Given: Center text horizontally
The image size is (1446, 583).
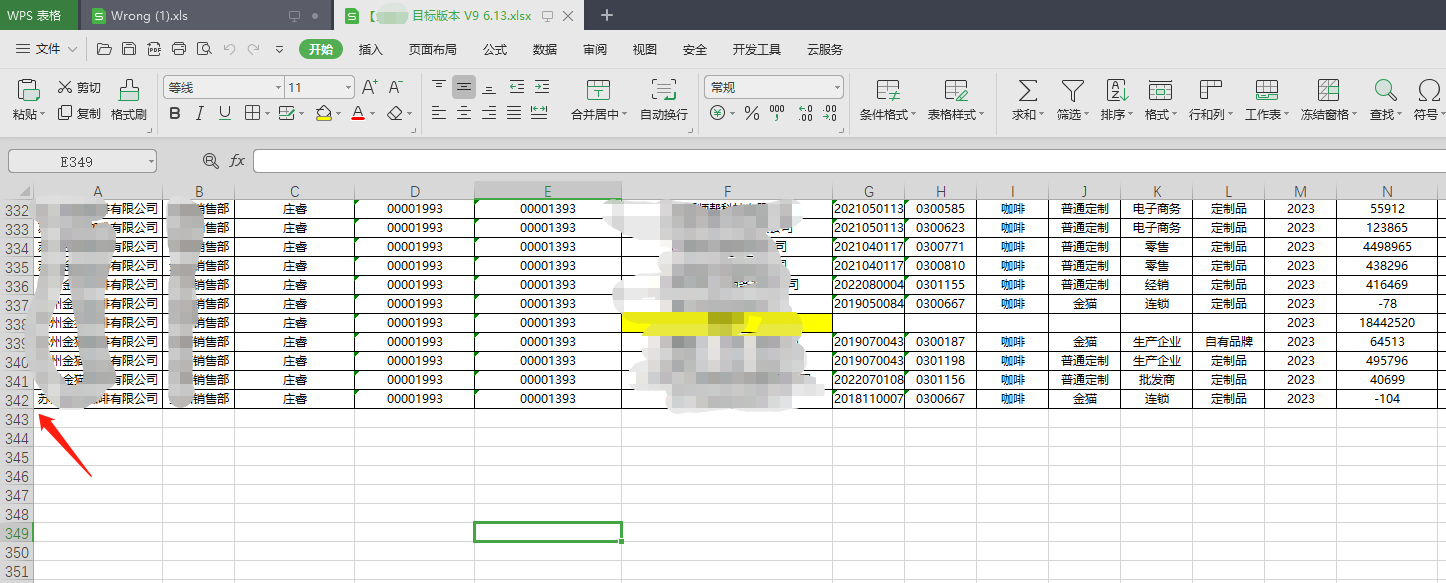Looking at the screenshot, I should [464, 113].
